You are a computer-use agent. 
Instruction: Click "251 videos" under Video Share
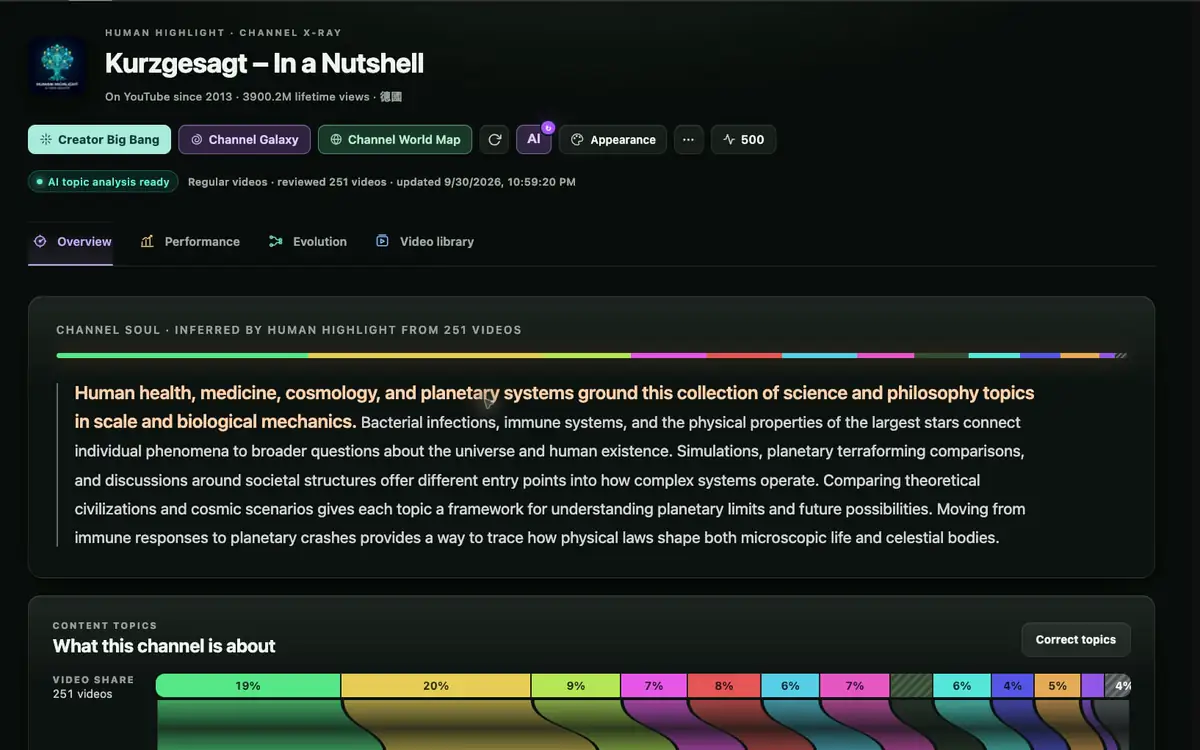(82, 694)
